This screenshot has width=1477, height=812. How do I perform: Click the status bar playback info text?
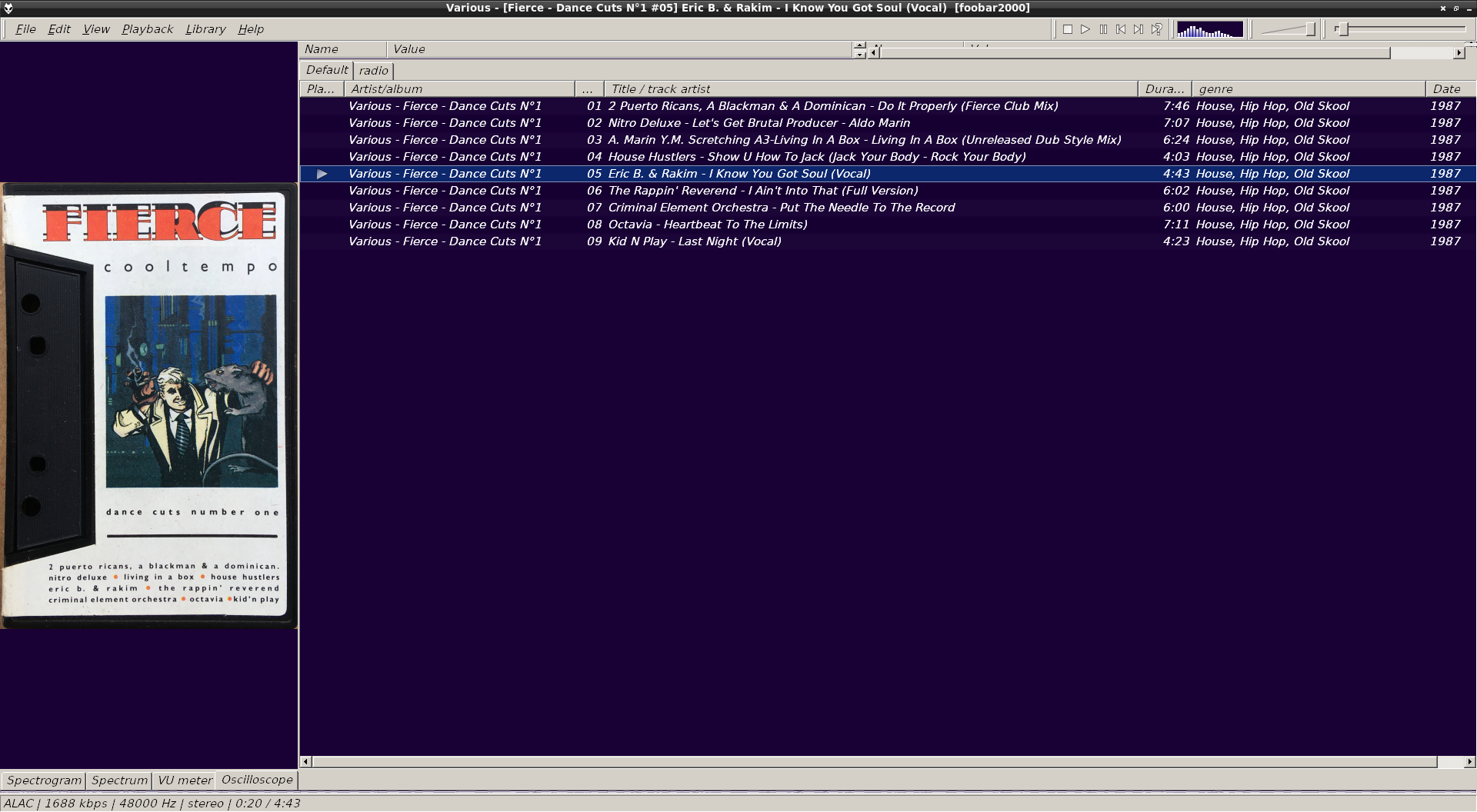152,804
